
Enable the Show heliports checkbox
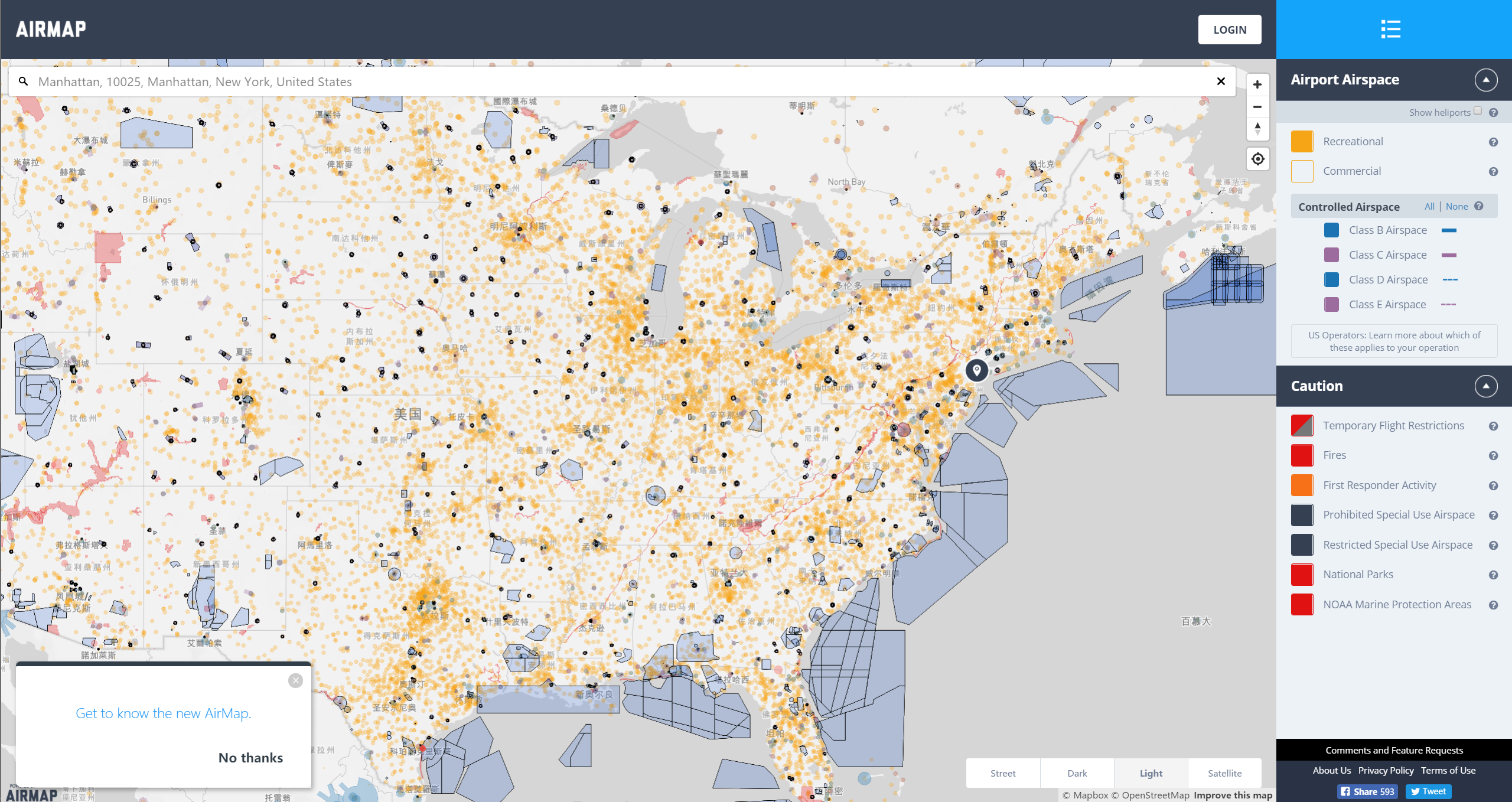(1478, 111)
